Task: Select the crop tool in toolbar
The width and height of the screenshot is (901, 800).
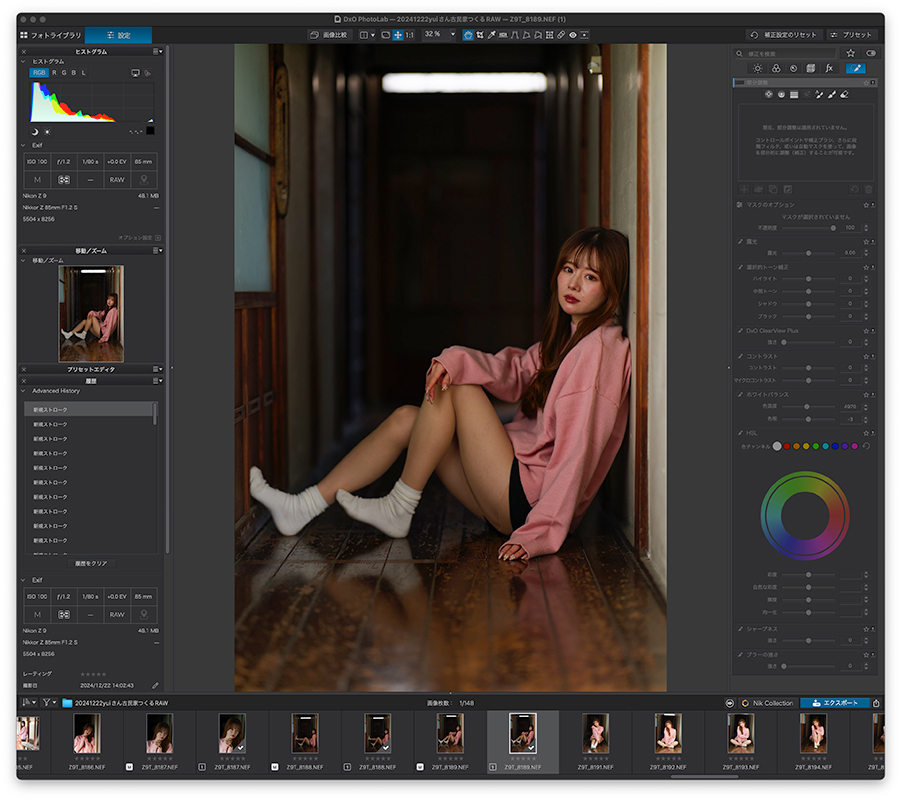Action: (x=480, y=35)
